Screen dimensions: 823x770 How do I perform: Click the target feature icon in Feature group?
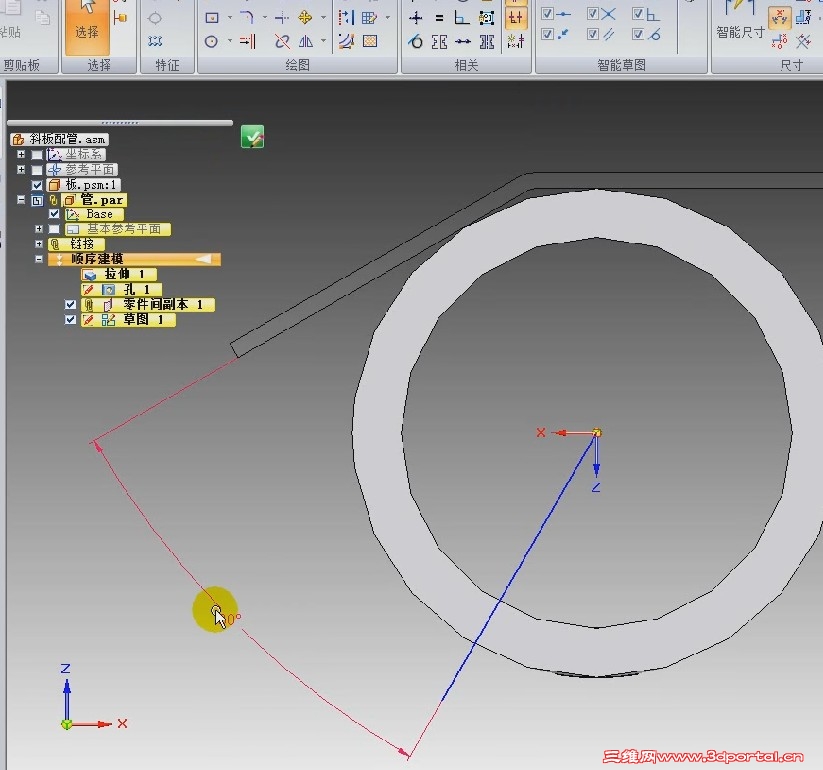tap(155, 19)
